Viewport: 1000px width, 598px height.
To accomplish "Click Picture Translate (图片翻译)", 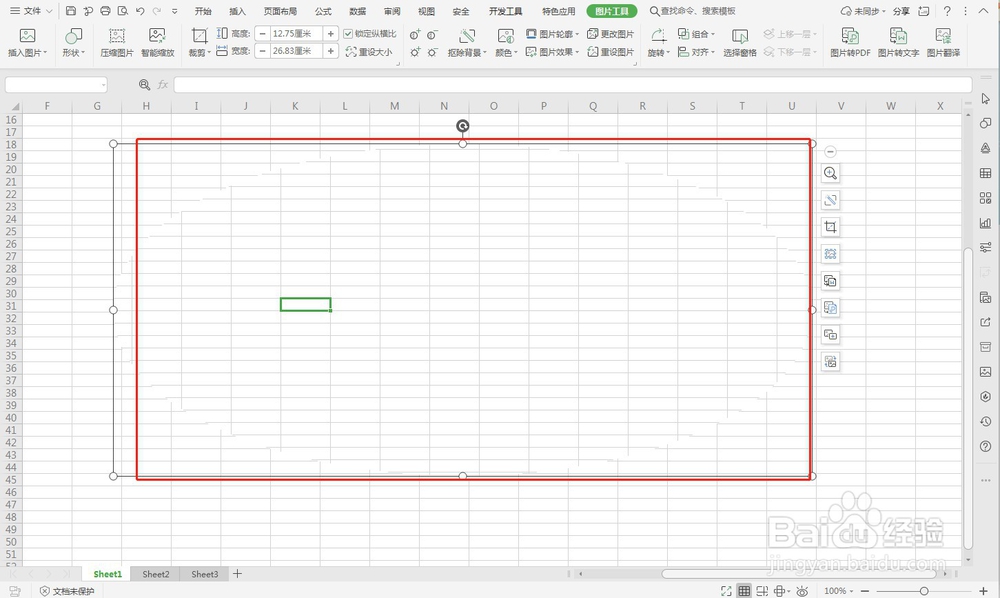I will 943,43.
